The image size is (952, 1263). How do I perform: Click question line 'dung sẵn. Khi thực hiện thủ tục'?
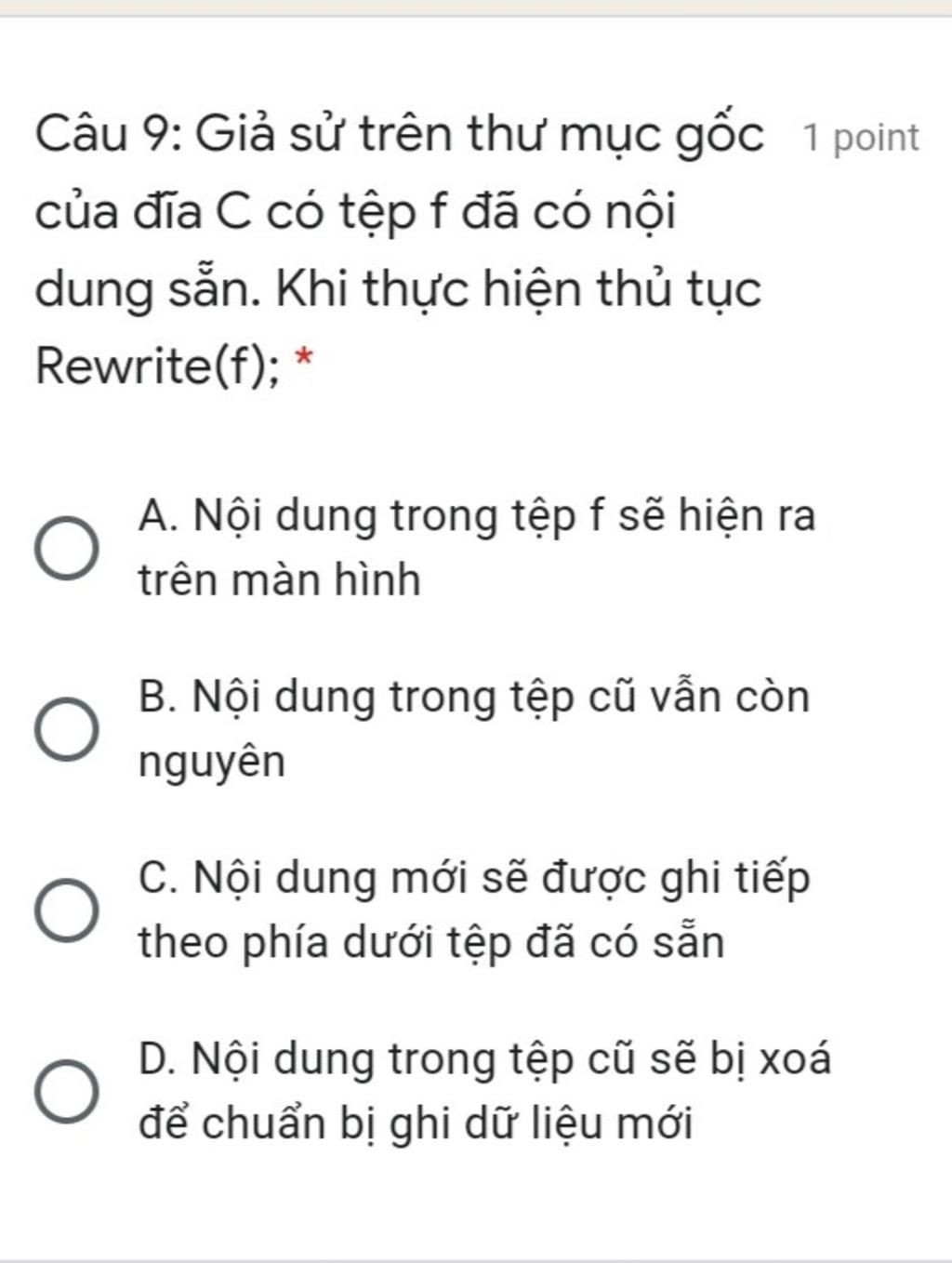tap(398, 290)
